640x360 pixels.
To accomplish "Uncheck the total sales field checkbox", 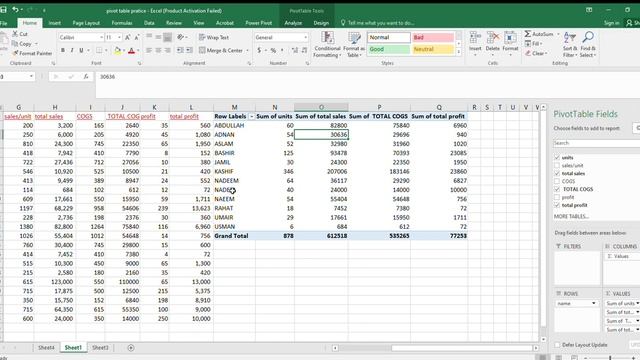I will 557,173.
